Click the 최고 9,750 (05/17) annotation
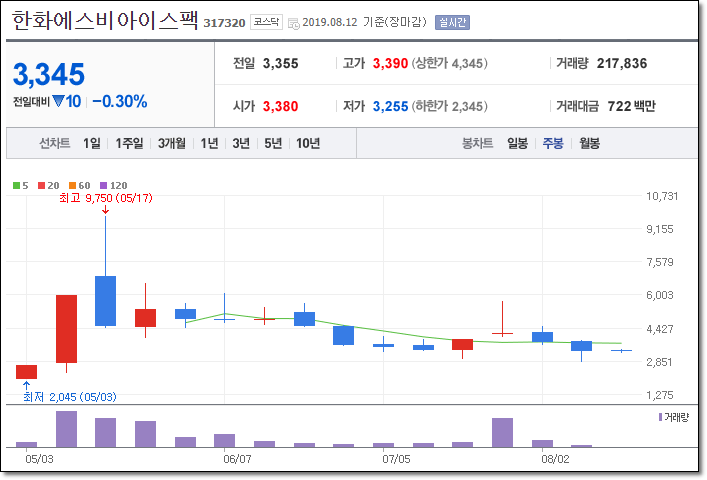 click(x=106, y=198)
